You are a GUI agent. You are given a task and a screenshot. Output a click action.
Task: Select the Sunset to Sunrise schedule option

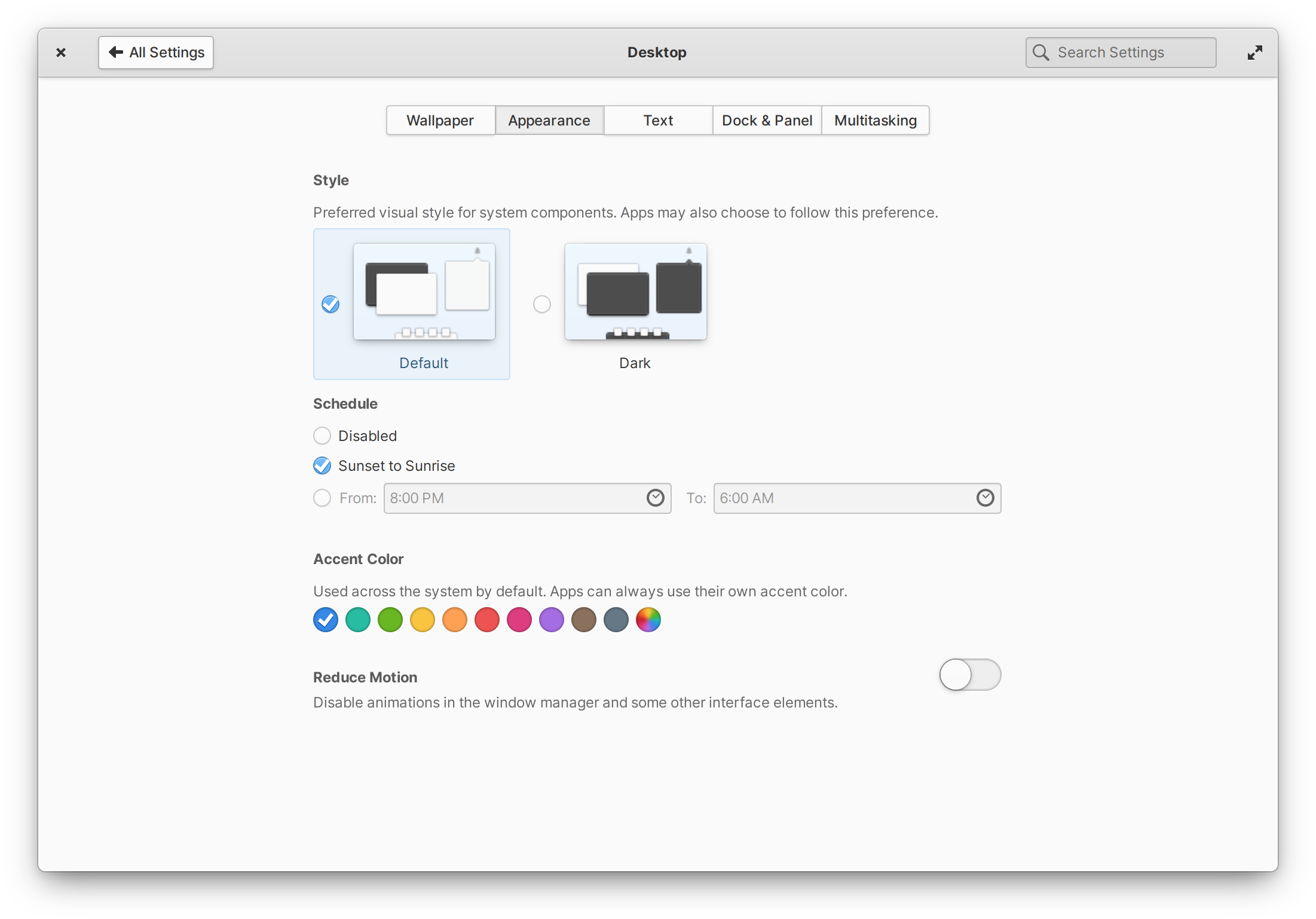323,466
